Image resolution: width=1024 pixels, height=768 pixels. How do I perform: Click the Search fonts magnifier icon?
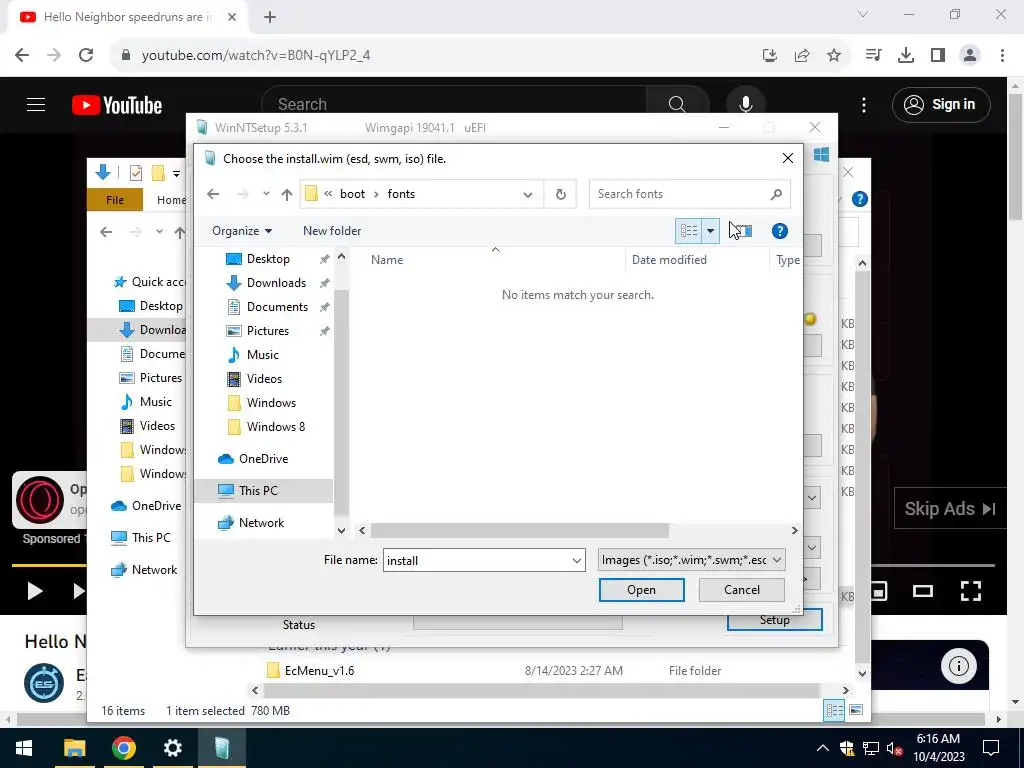click(776, 194)
